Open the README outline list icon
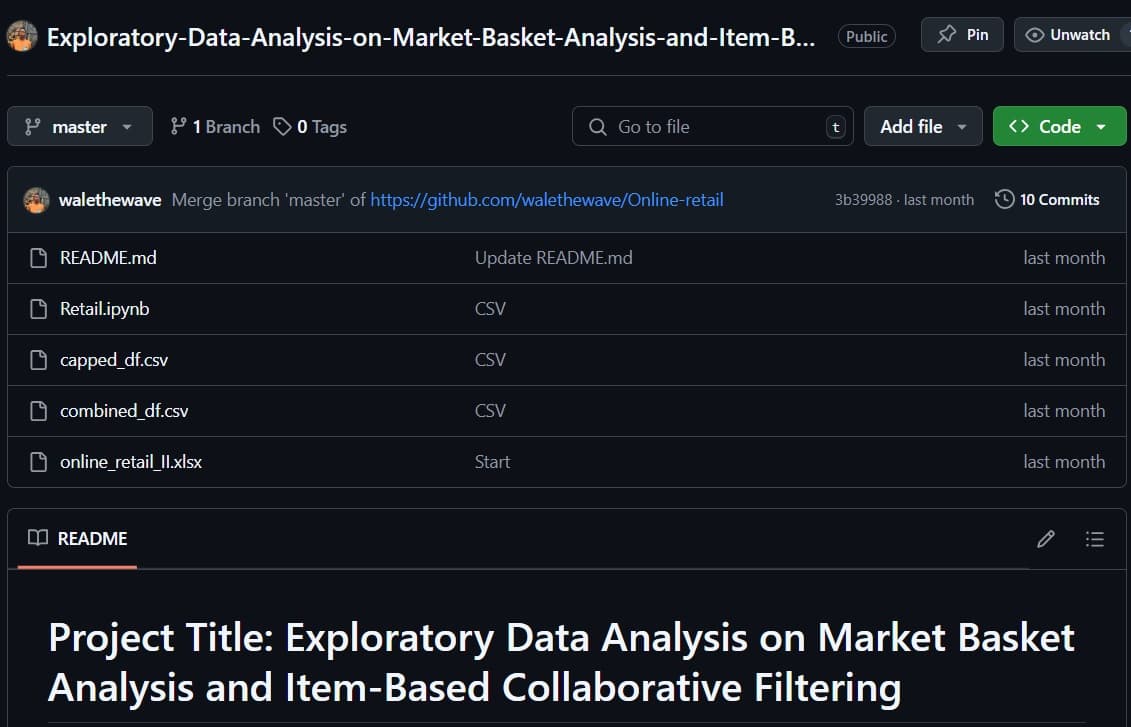The height and width of the screenshot is (727, 1131). tap(1094, 539)
